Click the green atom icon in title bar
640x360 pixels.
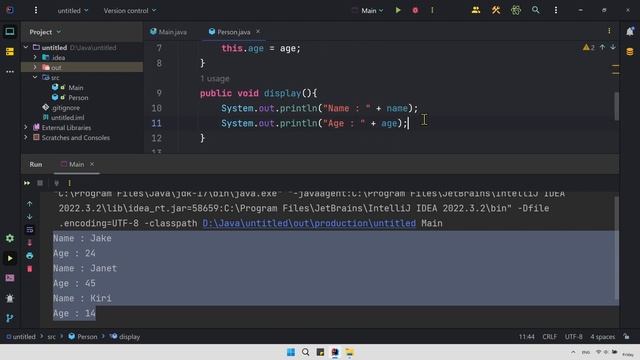(x=516, y=10)
